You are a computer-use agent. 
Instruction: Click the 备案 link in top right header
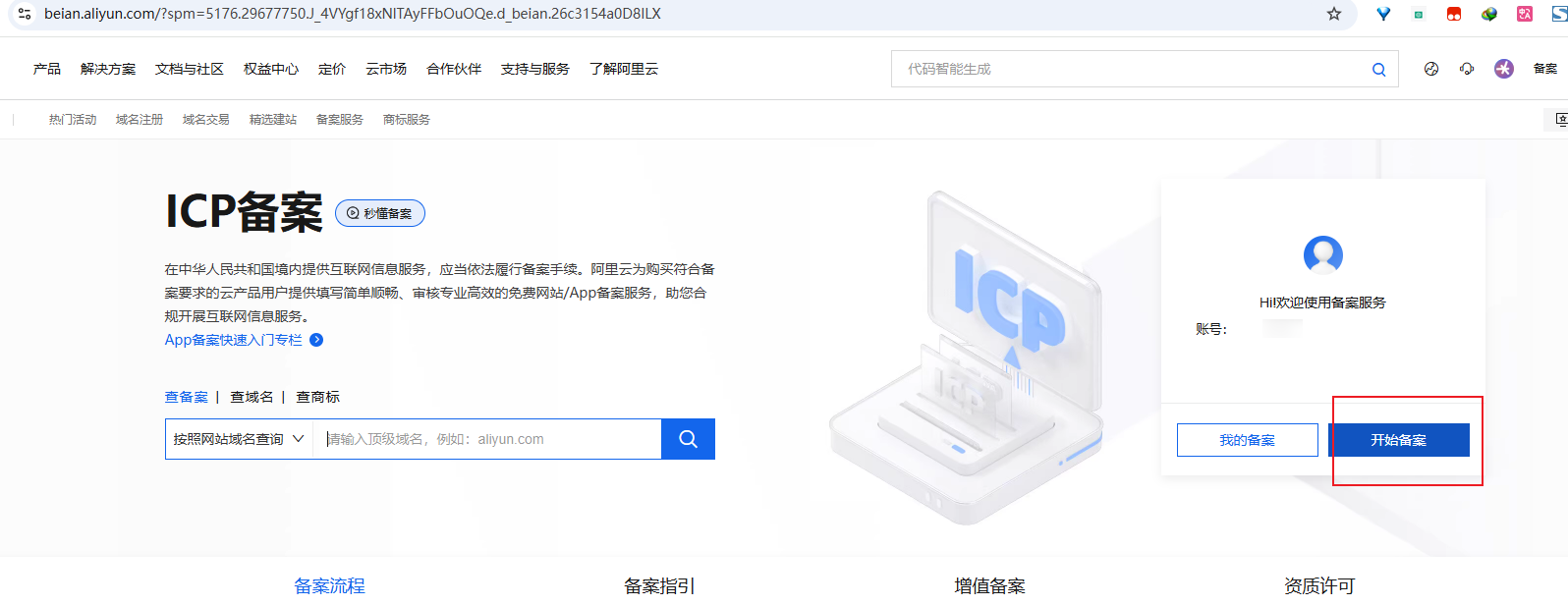(x=1545, y=69)
